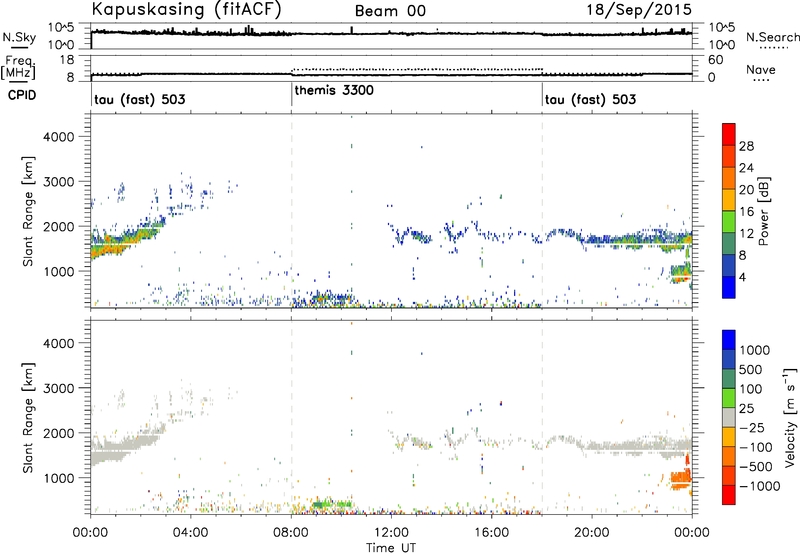Click the '20:00' time axis tick label
The image size is (800, 554).
tap(592, 533)
